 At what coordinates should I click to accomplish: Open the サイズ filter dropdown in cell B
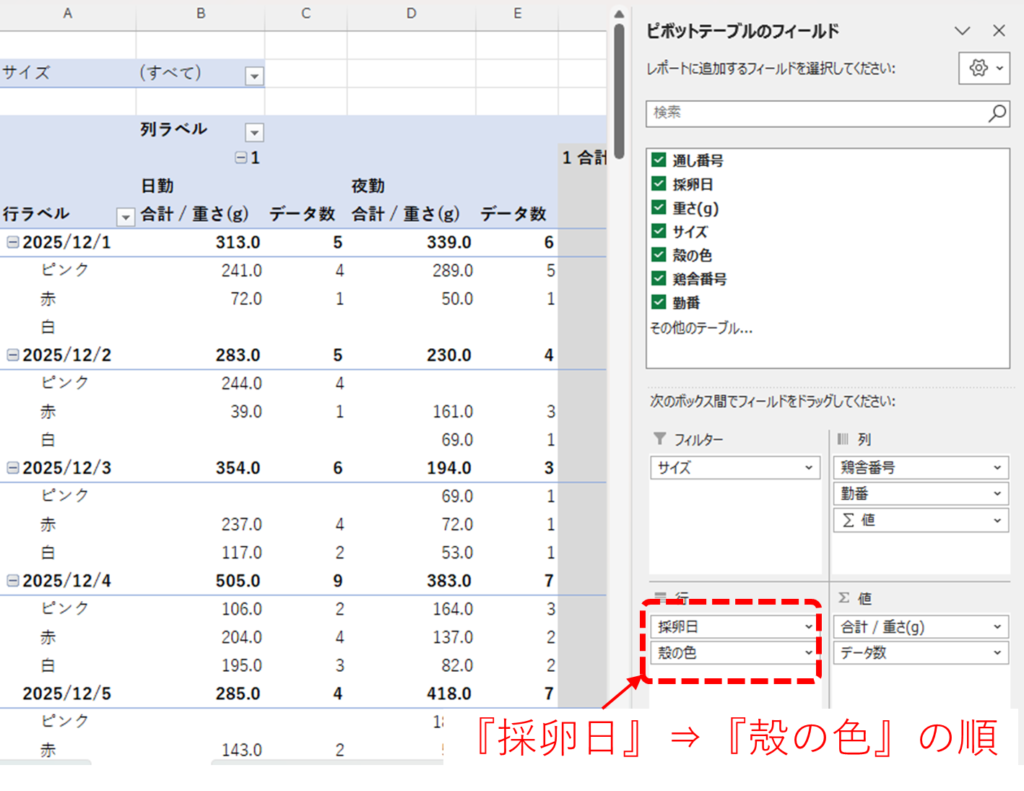pyautogui.click(x=254, y=76)
